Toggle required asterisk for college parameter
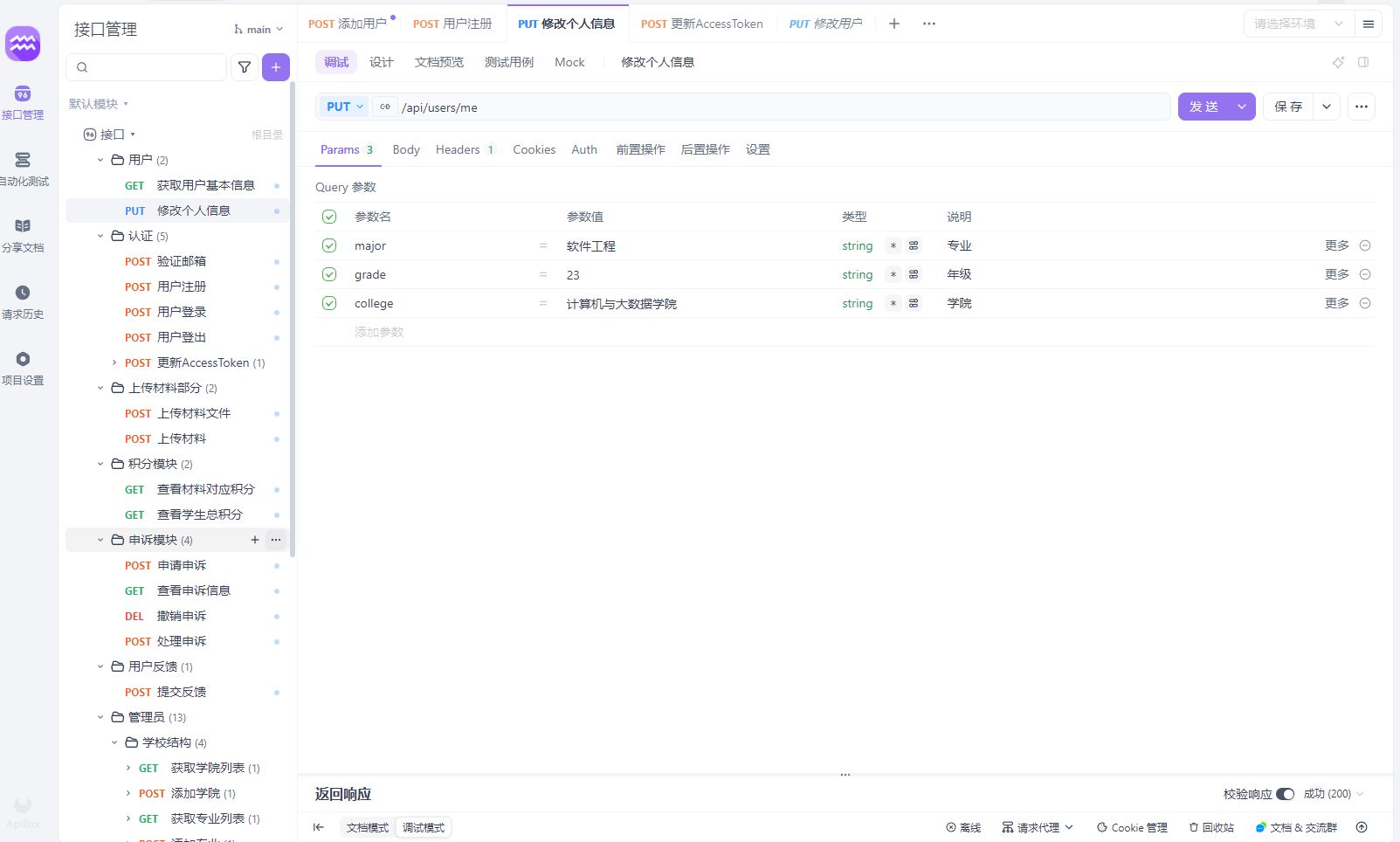The width and height of the screenshot is (1400, 842). (893, 303)
